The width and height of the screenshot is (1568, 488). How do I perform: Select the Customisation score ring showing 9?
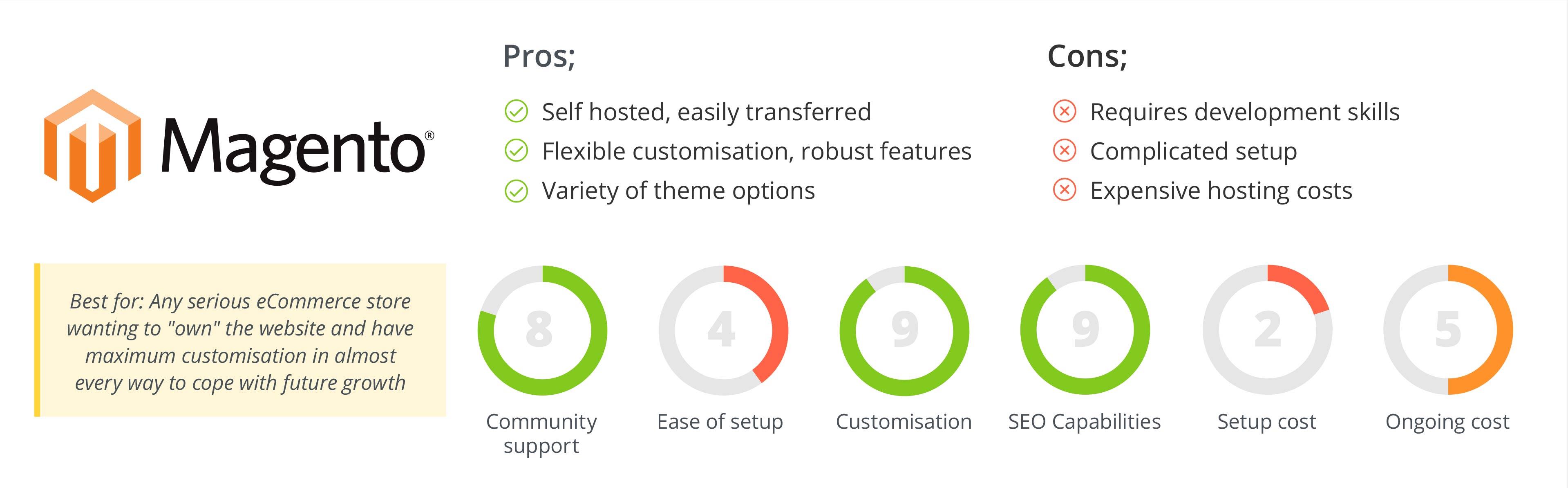904,330
